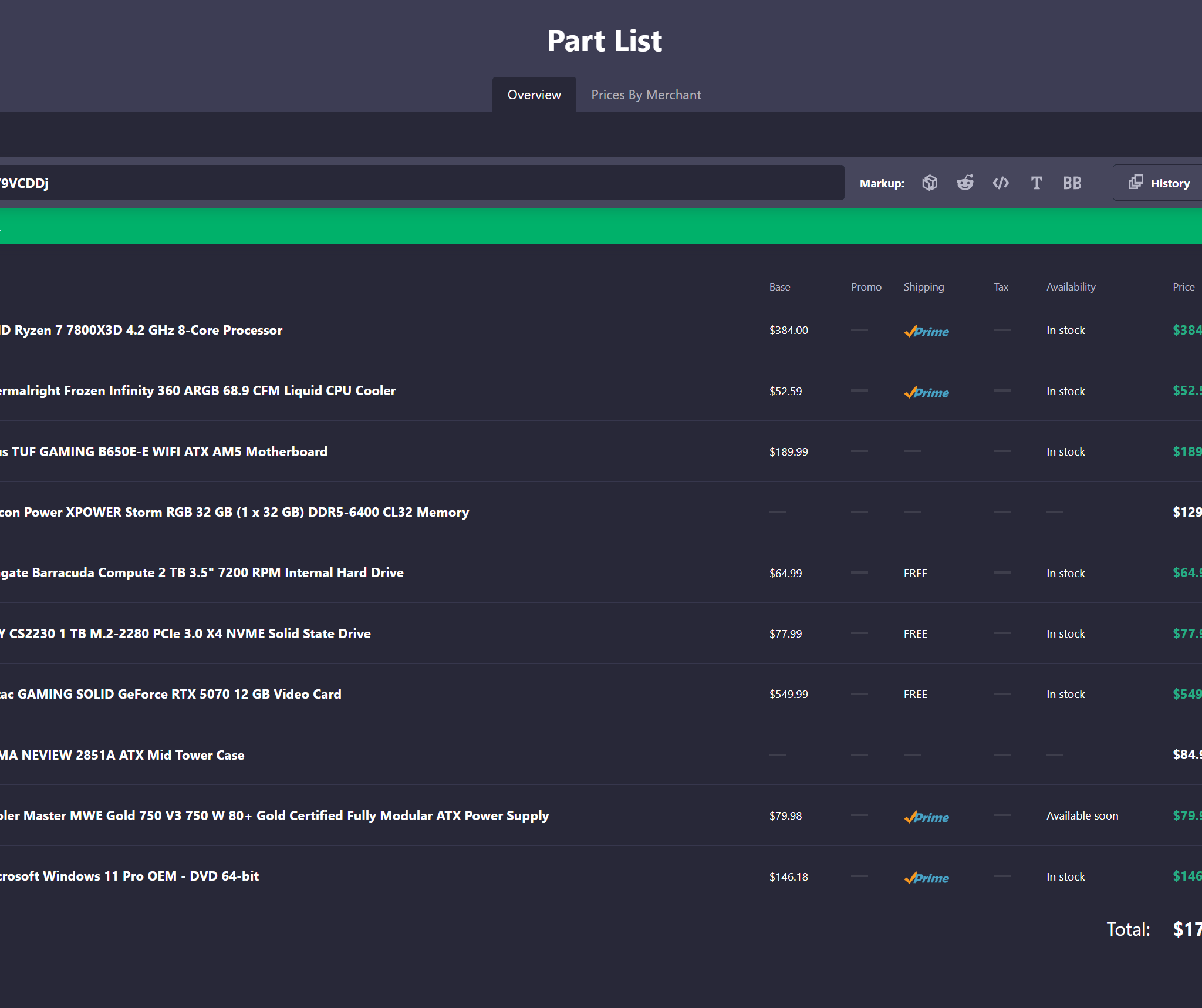Viewport: 1202px width, 1008px height.
Task: Select the Reddit markup icon
Action: tap(965, 183)
